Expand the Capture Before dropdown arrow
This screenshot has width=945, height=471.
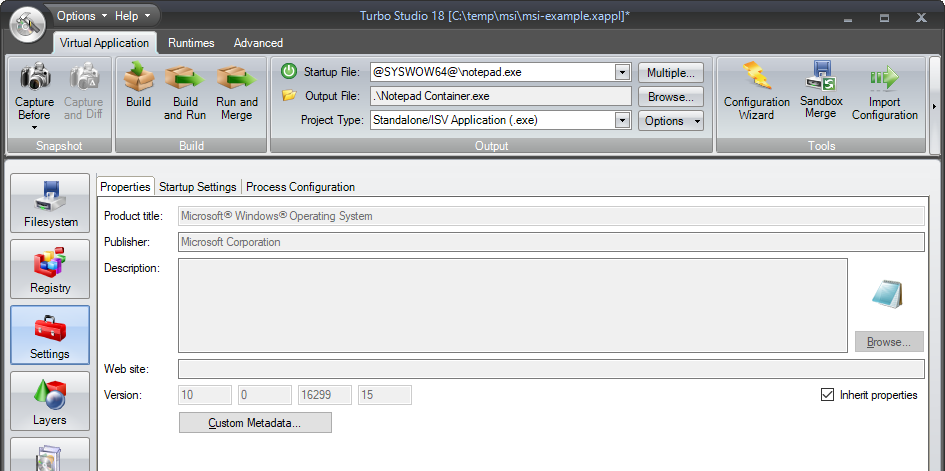pos(34,128)
